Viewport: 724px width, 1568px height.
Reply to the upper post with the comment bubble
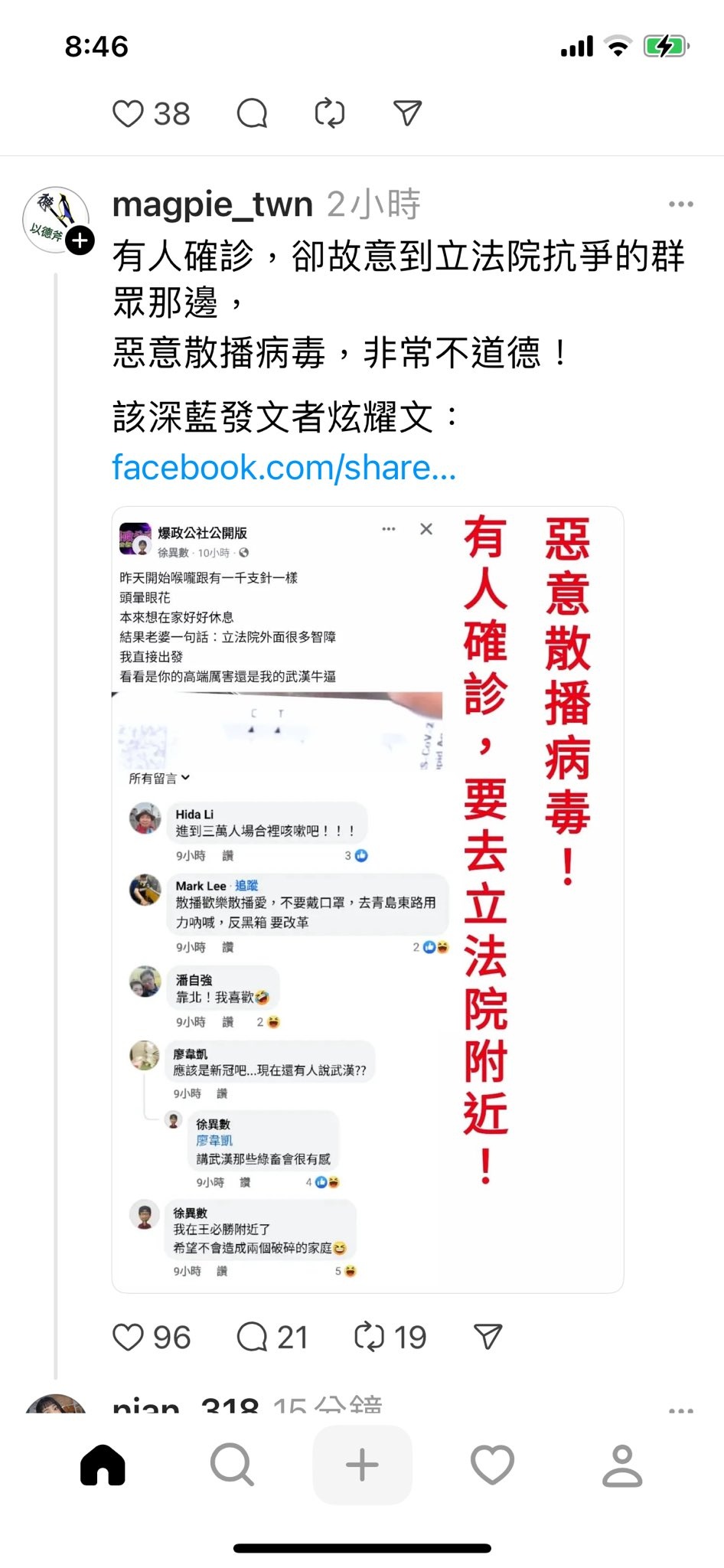252,114
